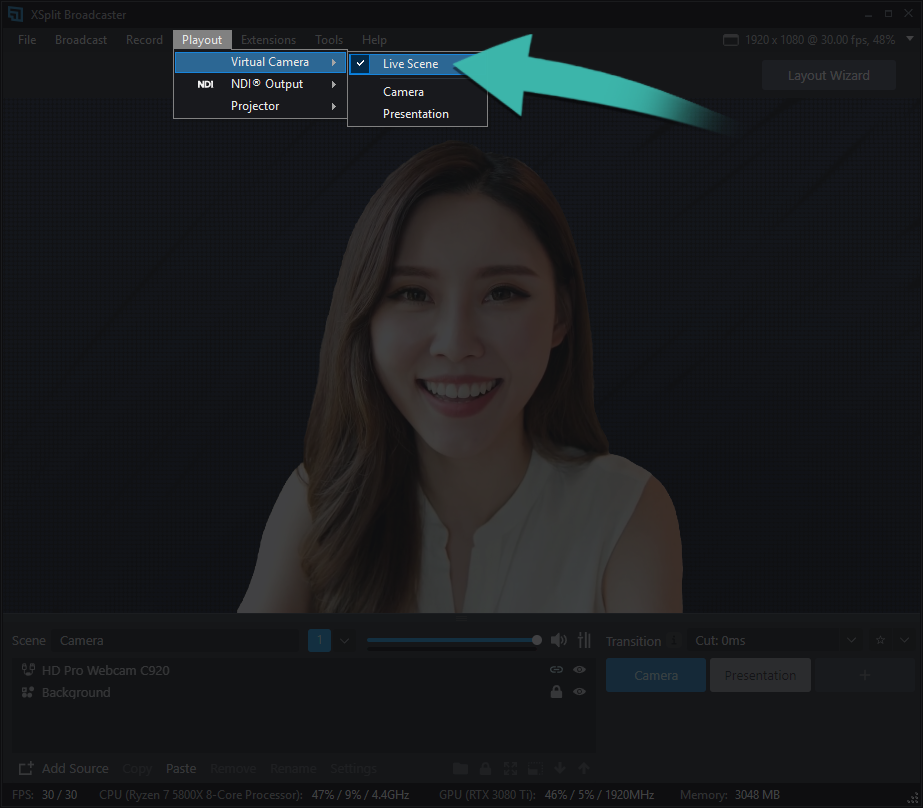Hide the HD Pro Webcam C920 source
This screenshot has width=923, height=808.
tap(579, 669)
